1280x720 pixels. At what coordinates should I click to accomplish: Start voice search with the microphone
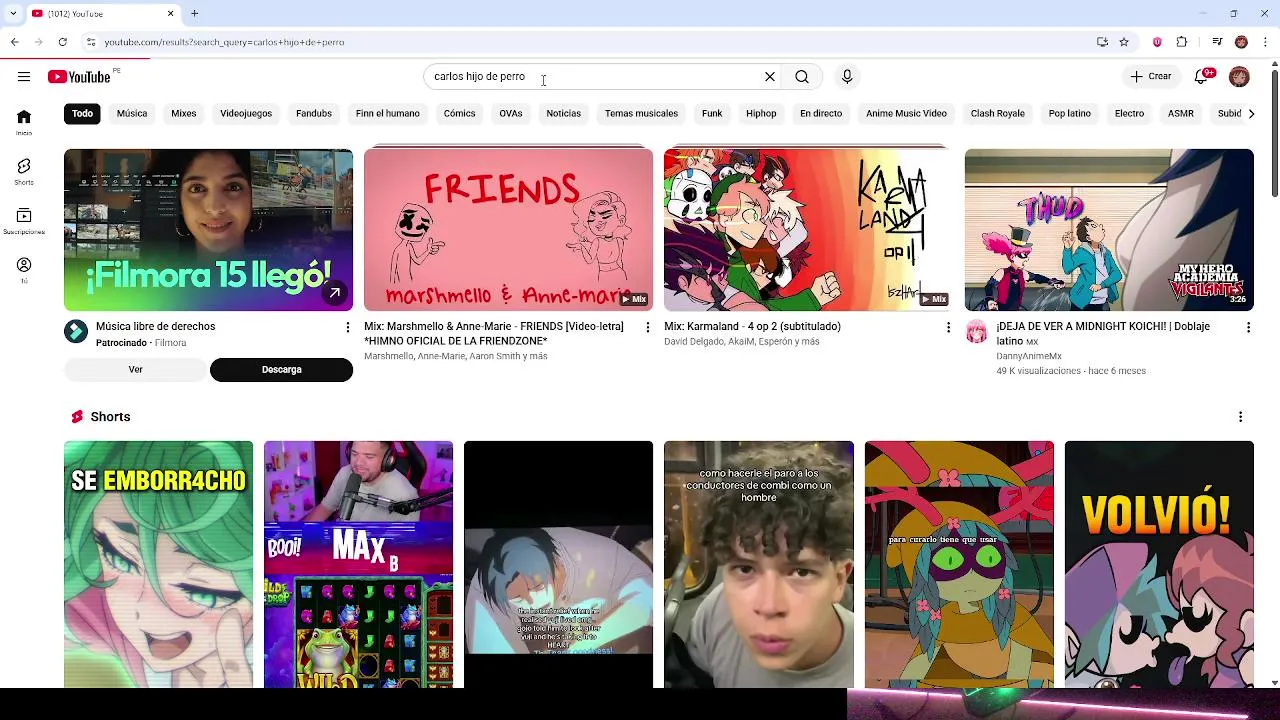847,76
